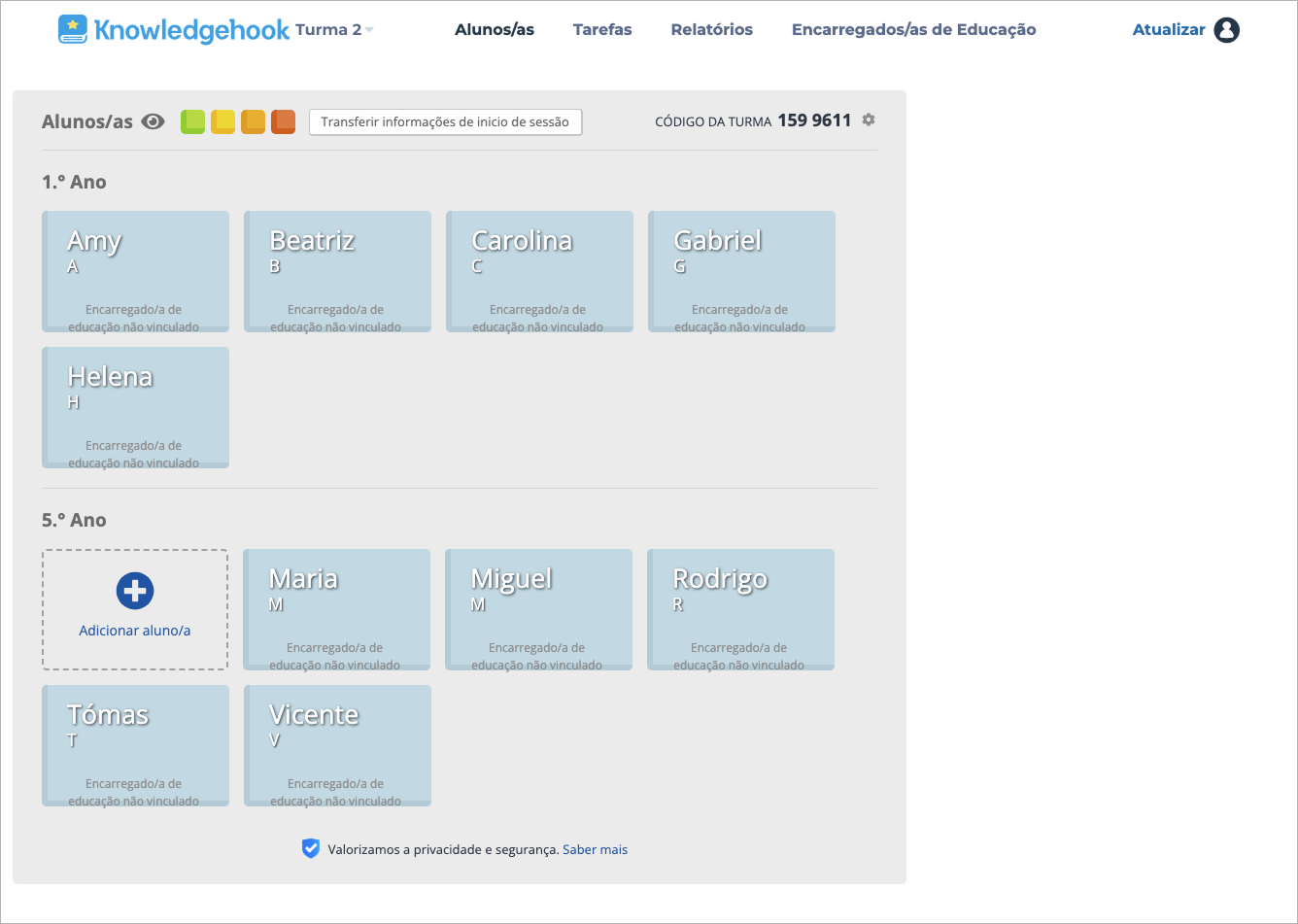Click the blue plus add icon
Viewport: 1298px width, 924px height.
pos(135,590)
